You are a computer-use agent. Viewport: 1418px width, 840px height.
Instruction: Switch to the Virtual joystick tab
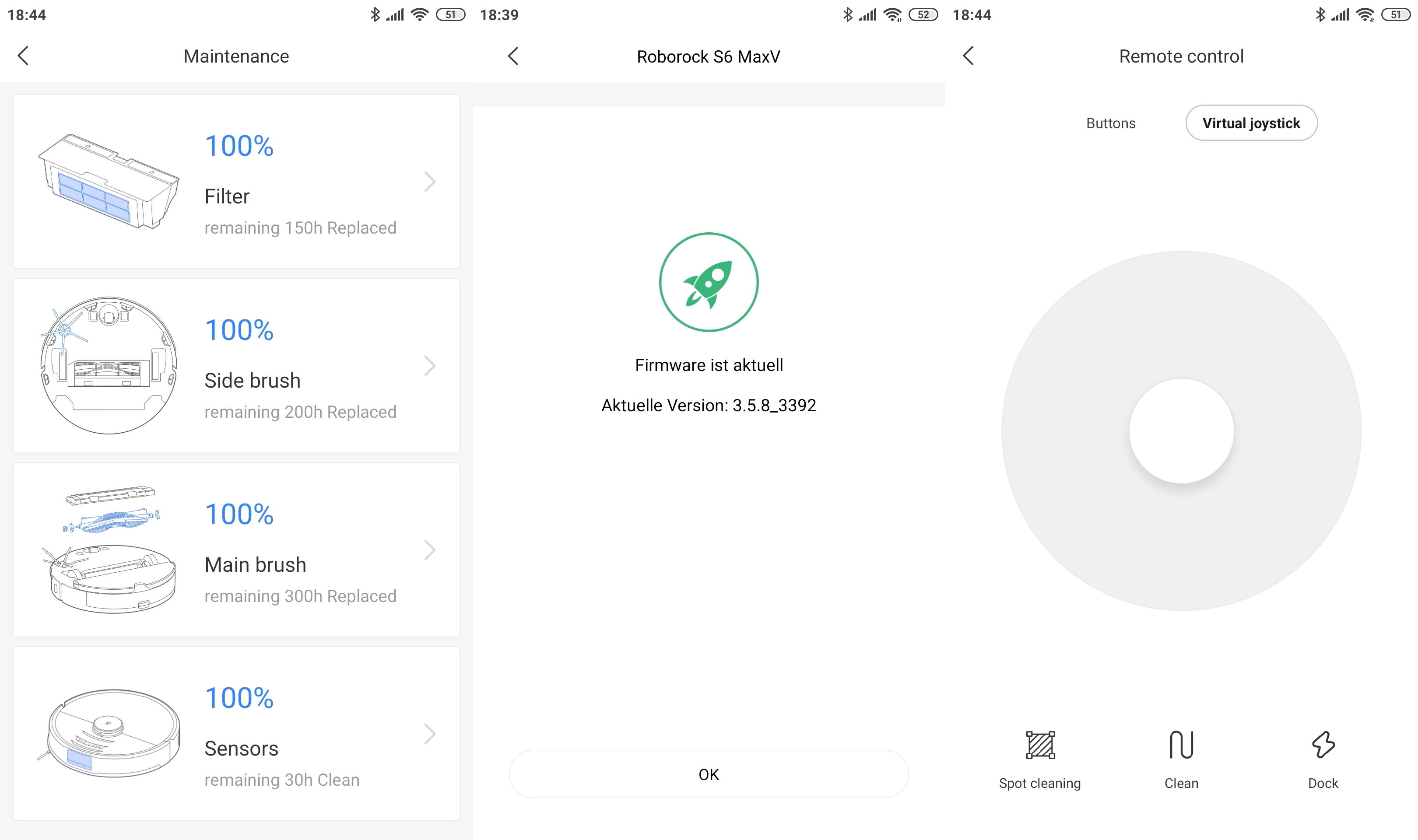click(x=1251, y=123)
